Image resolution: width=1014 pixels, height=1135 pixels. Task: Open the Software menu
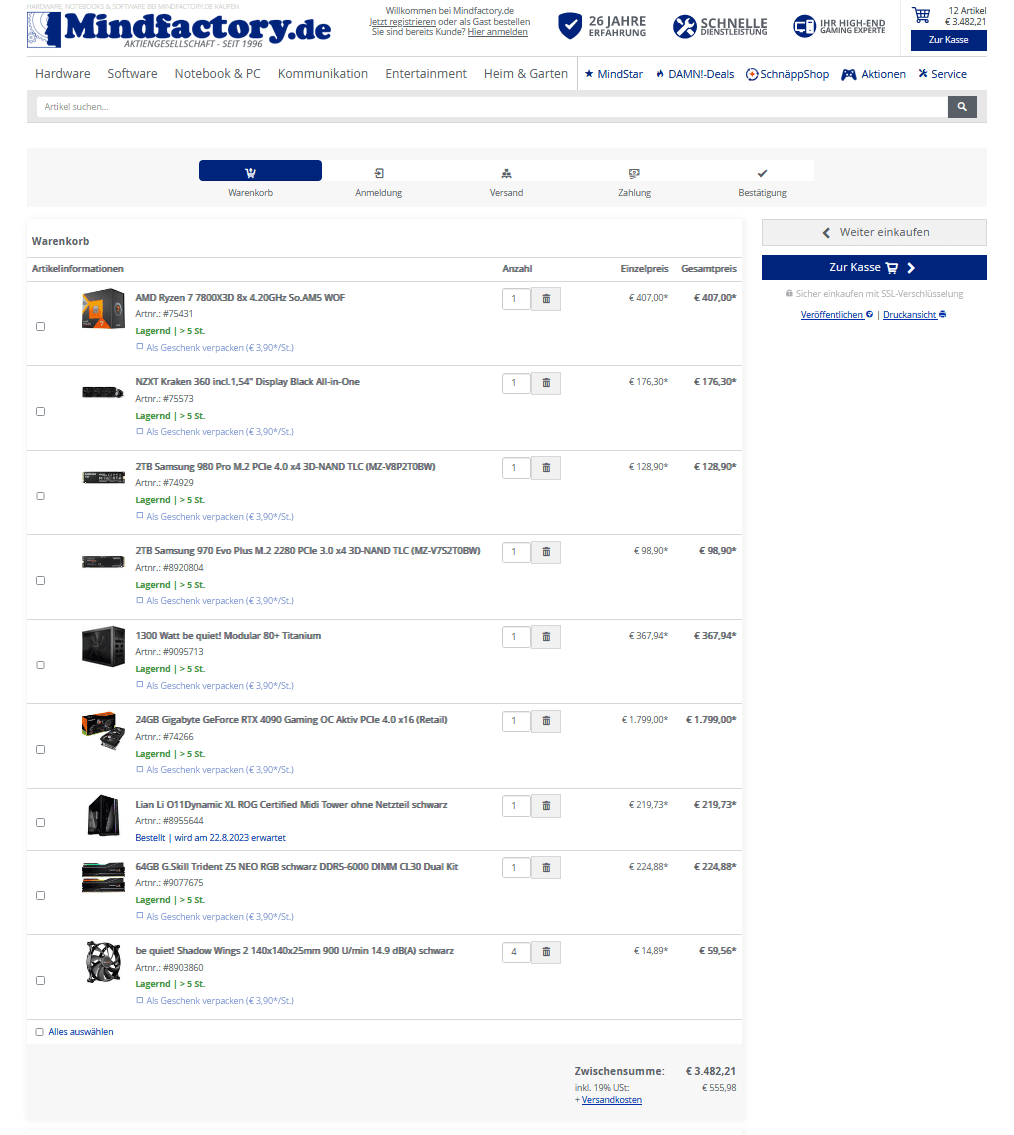[132, 74]
